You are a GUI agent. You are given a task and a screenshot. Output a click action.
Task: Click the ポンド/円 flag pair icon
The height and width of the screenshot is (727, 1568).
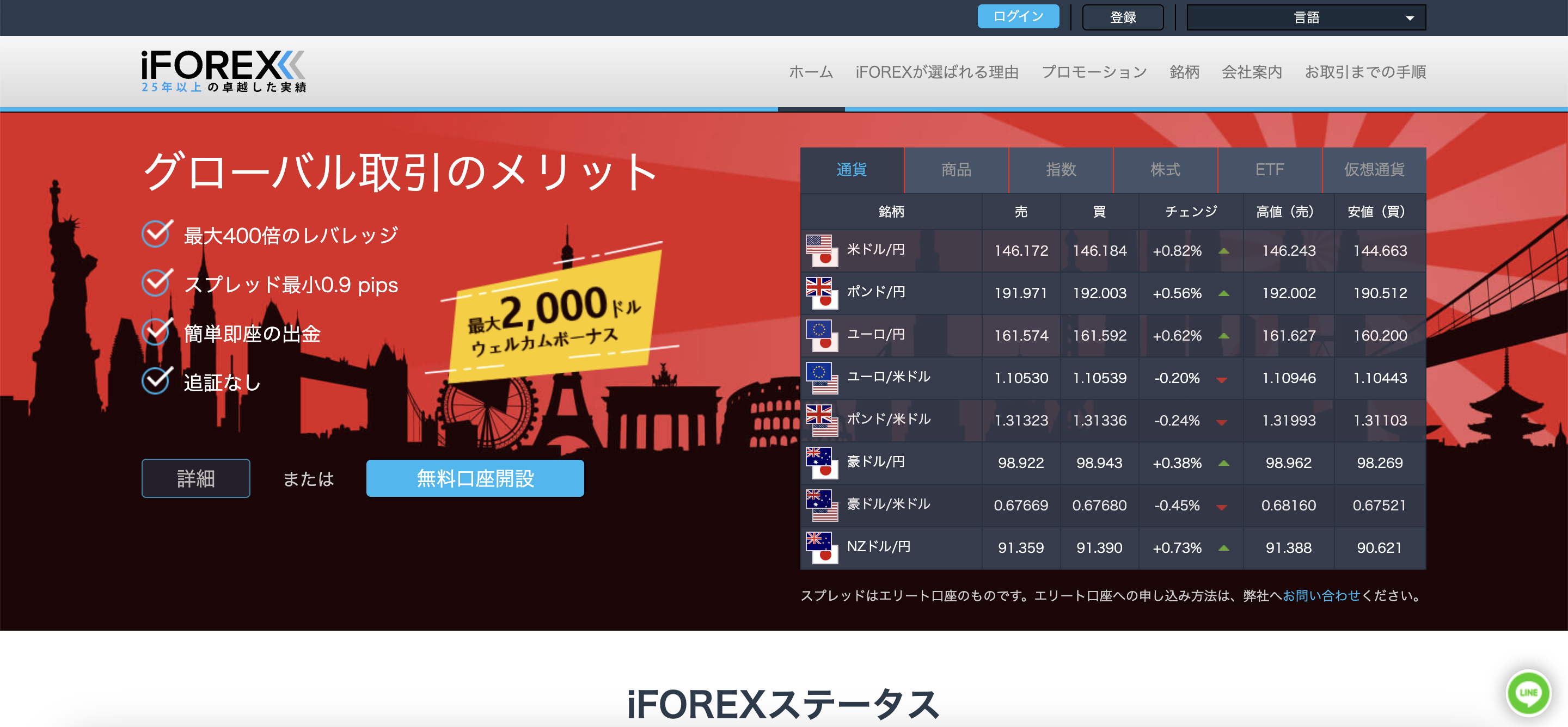click(x=822, y=293)
